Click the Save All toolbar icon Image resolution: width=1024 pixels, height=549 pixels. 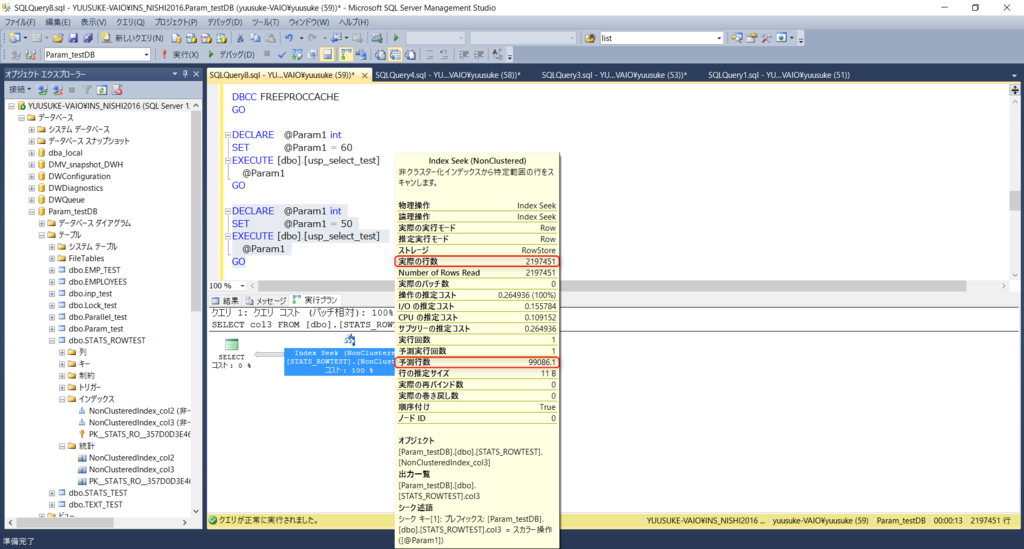coord(87,38)
